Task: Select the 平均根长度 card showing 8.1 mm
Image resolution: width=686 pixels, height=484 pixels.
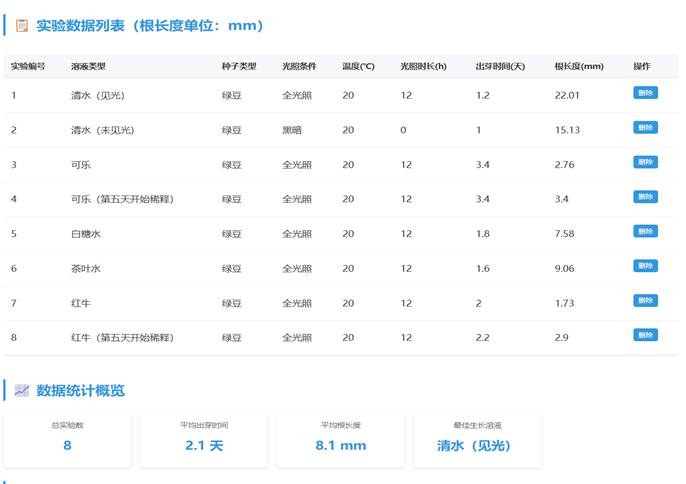Action: click(x=340, y=439)
